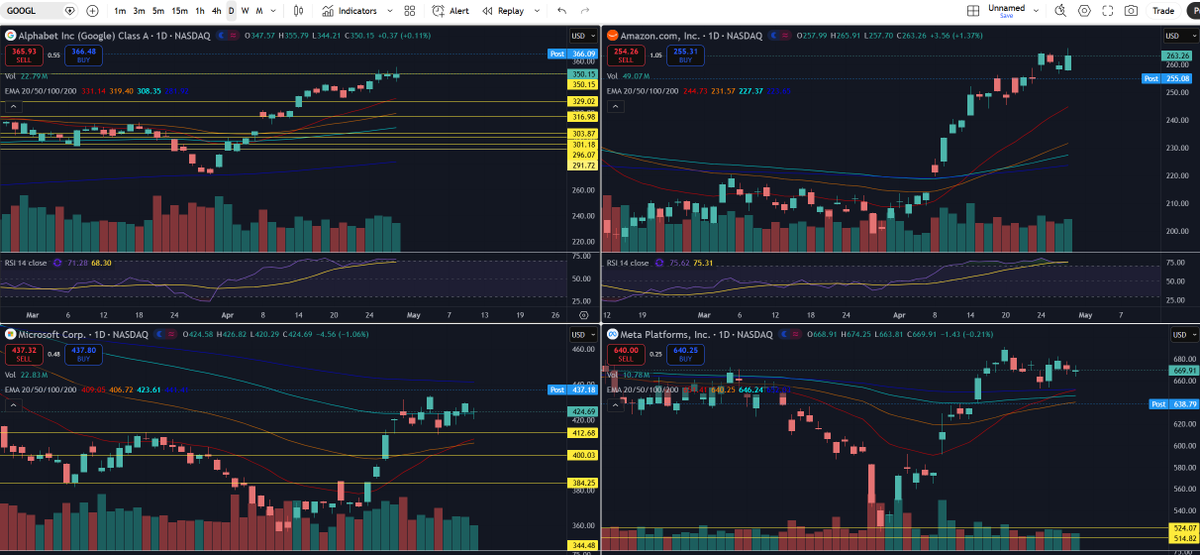The width and height of the screenshot is (1200, 555).
Task: Select the 1h timeframe
Action: pos(200,10)
